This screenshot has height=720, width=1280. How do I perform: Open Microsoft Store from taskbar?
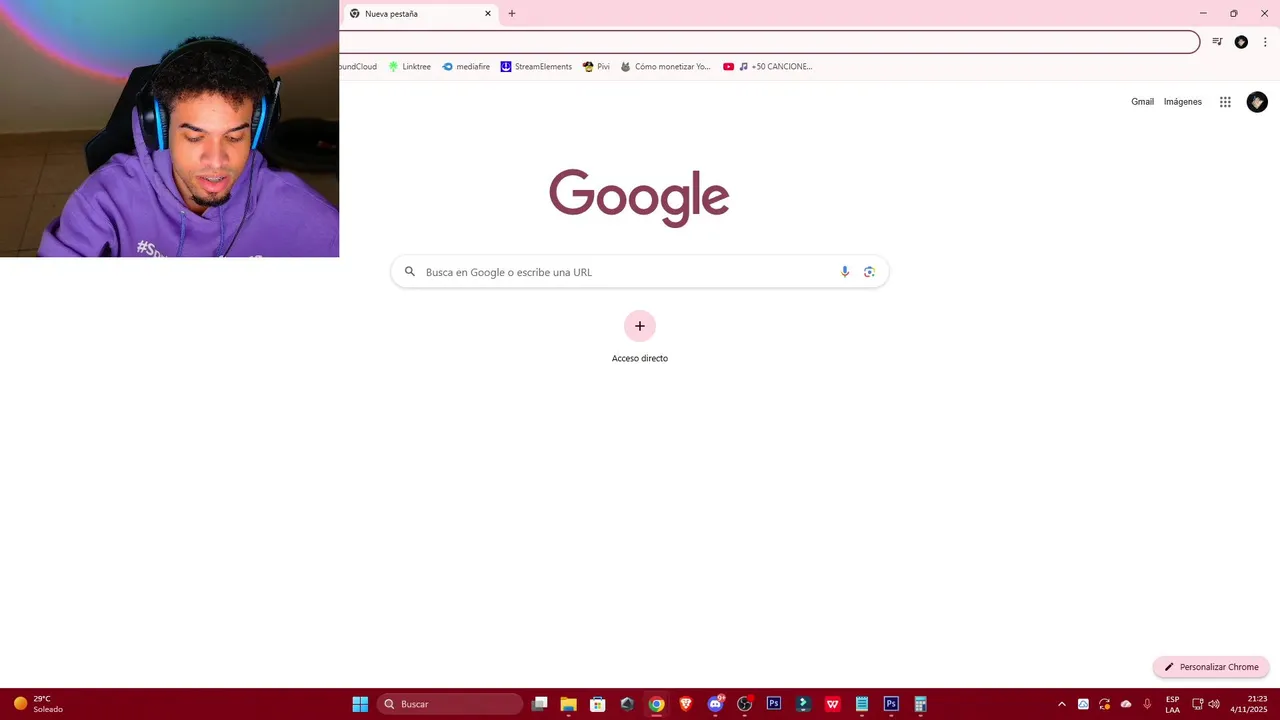click(x=597, y=704)
